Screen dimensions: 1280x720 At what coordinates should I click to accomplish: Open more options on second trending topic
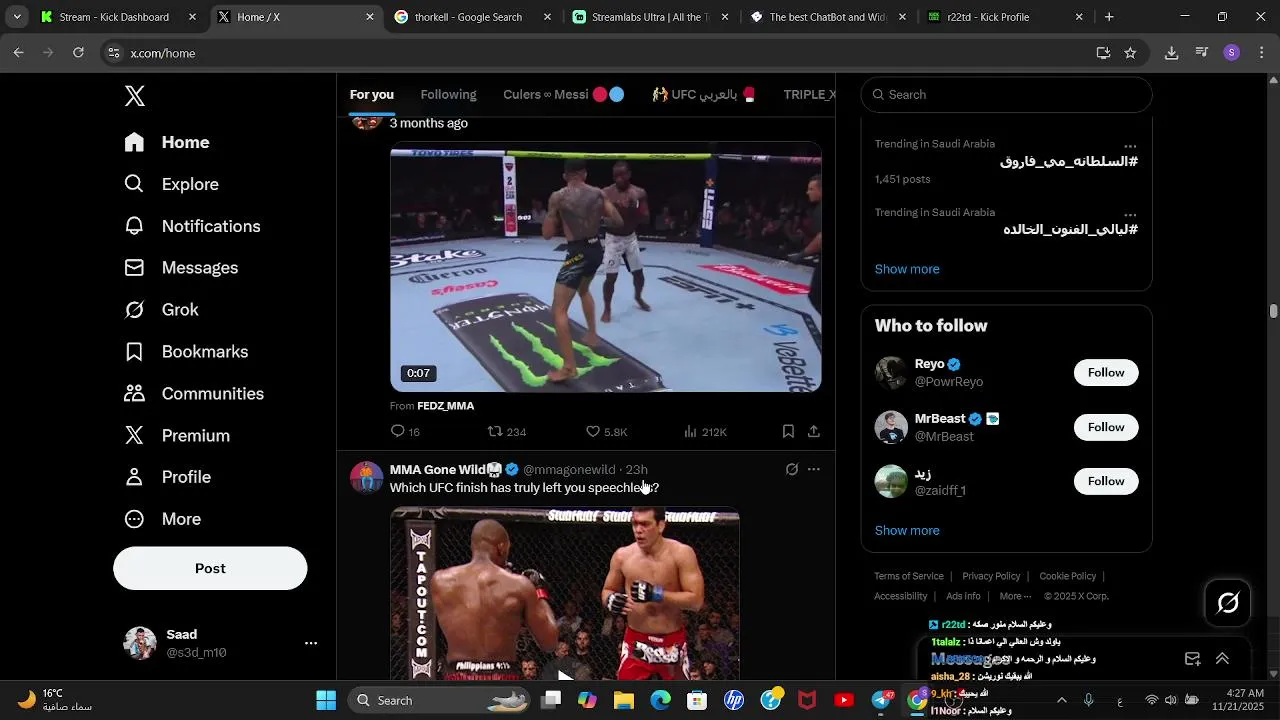tap(1130, 215)
